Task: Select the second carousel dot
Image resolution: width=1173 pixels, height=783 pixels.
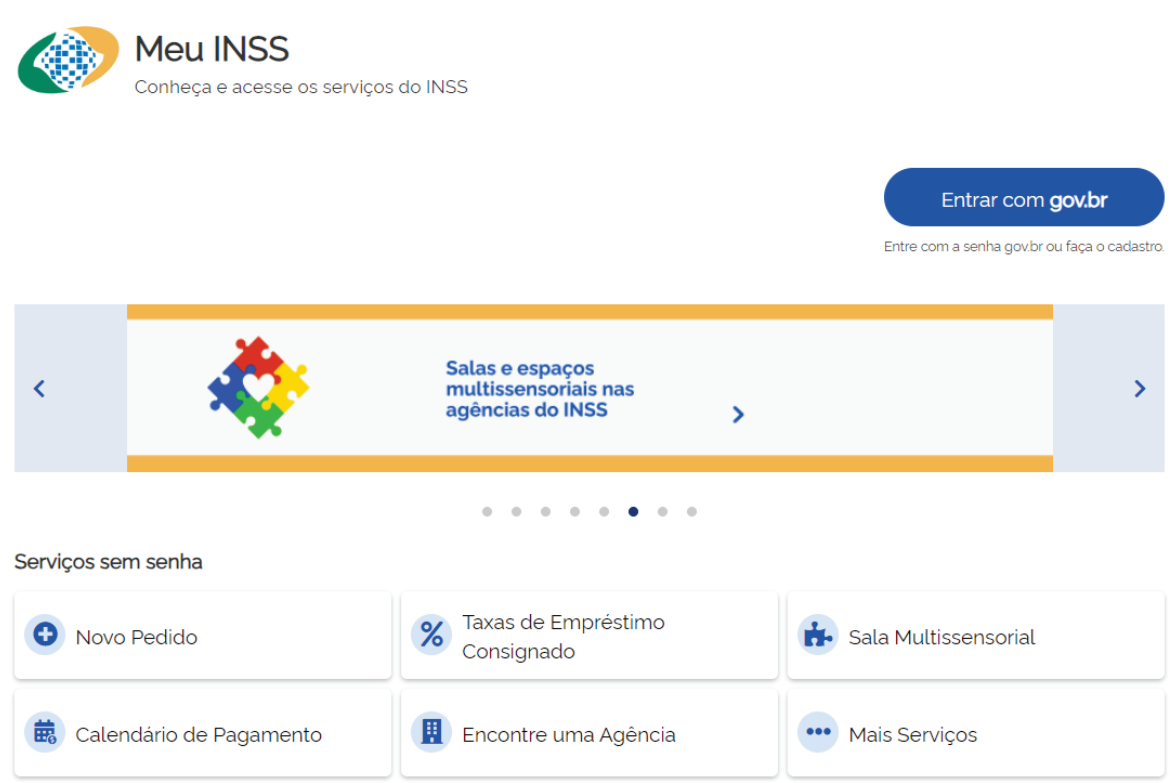Action: click(516, 512)
